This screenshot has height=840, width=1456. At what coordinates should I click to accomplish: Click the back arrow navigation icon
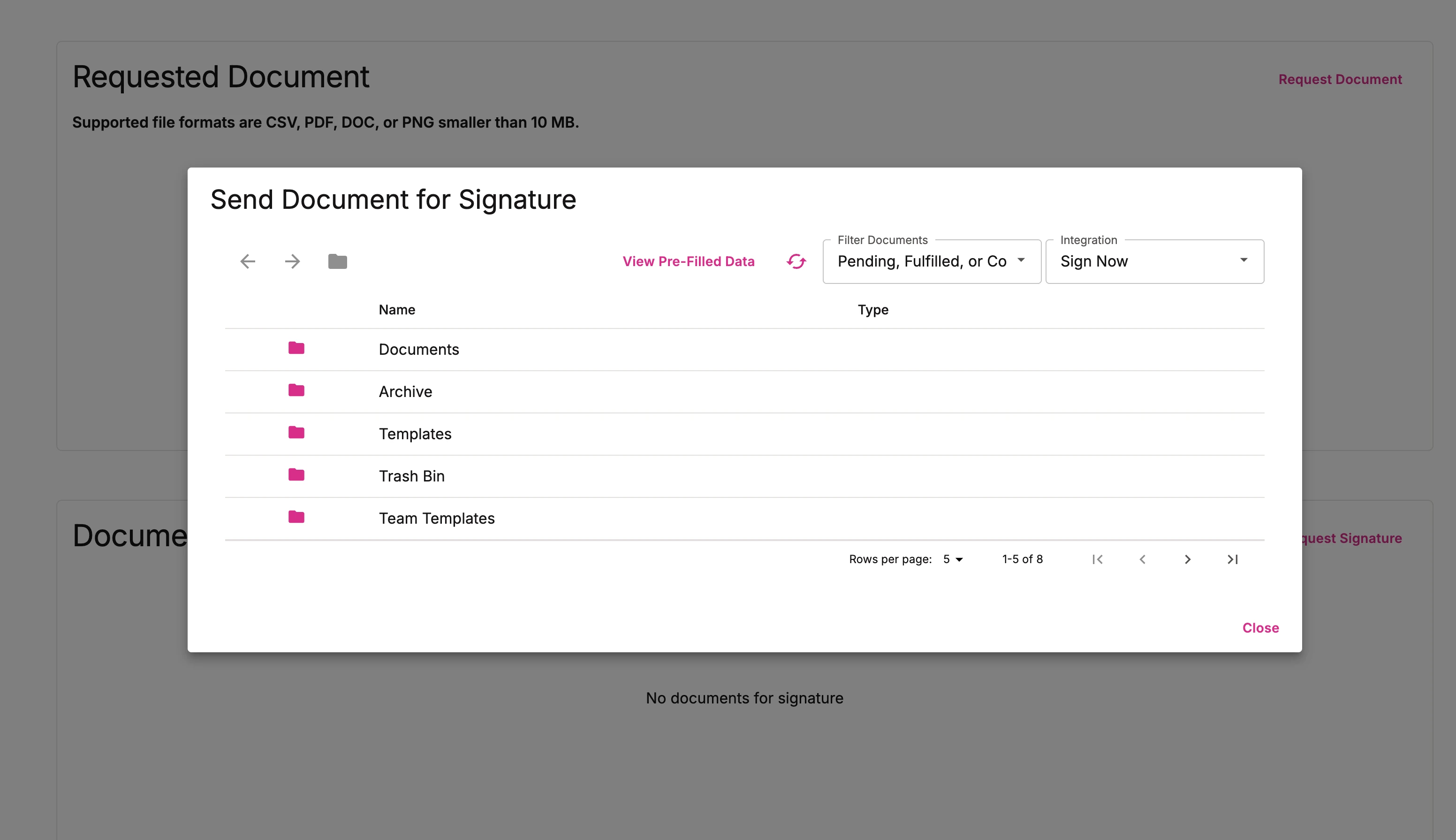click(x=248, y=261)
